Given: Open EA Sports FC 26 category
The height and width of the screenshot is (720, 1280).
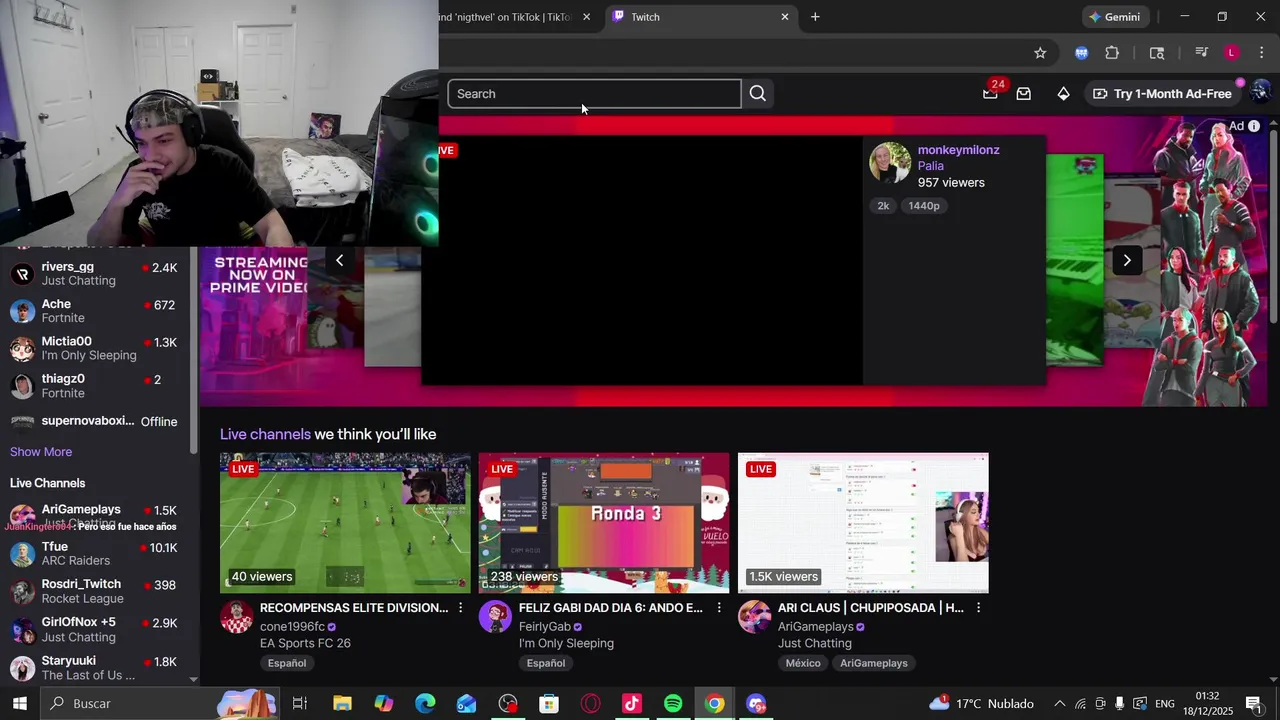Looking at the screenshot, I should 305,643.
